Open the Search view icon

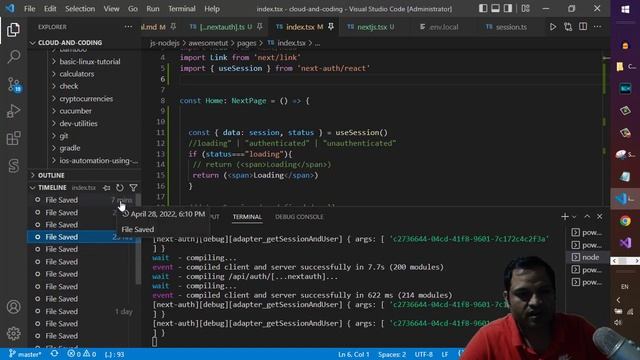point(13,56)
